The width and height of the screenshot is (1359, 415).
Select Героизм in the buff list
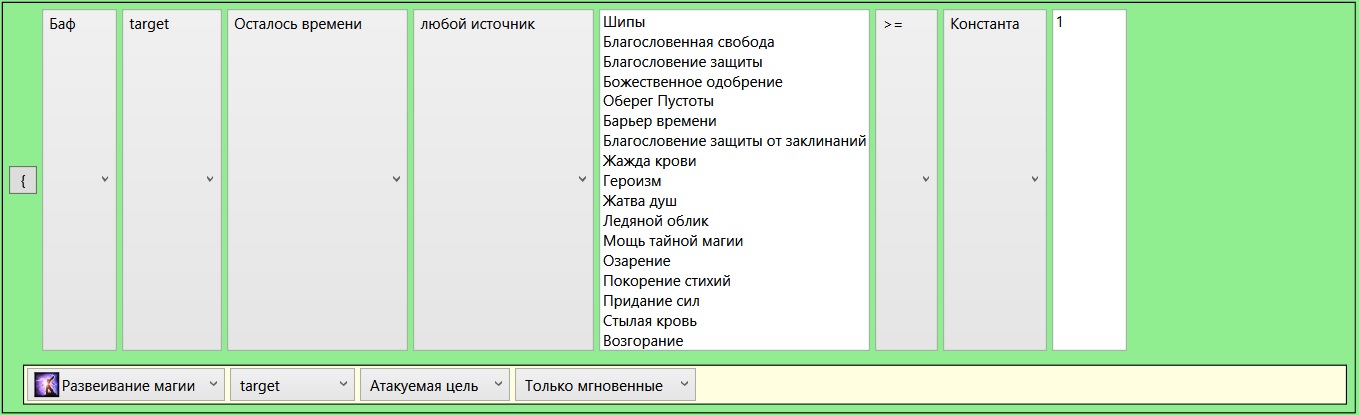[632, 181]
